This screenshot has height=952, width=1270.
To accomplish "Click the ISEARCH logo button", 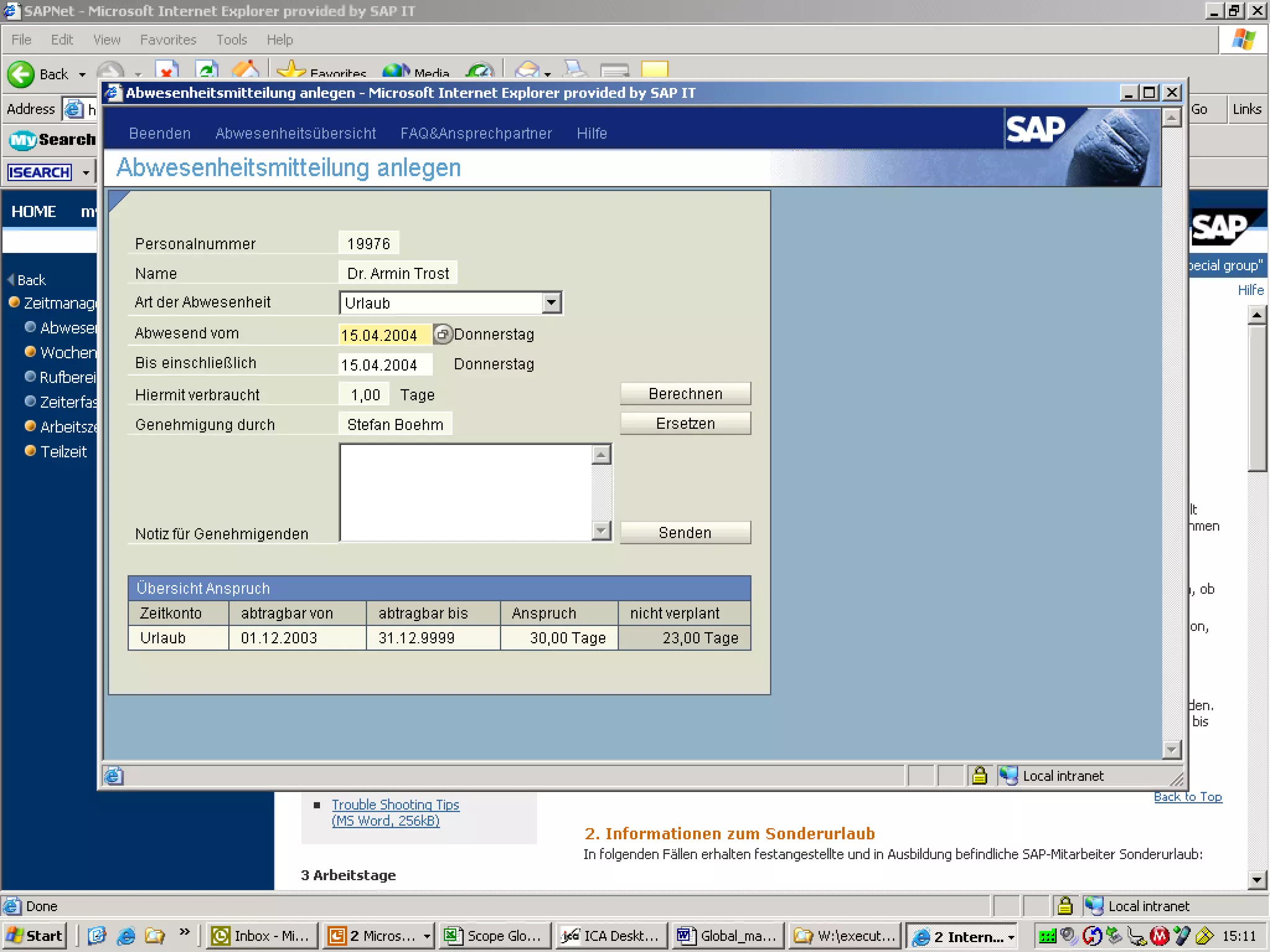I will pos(40,172).
